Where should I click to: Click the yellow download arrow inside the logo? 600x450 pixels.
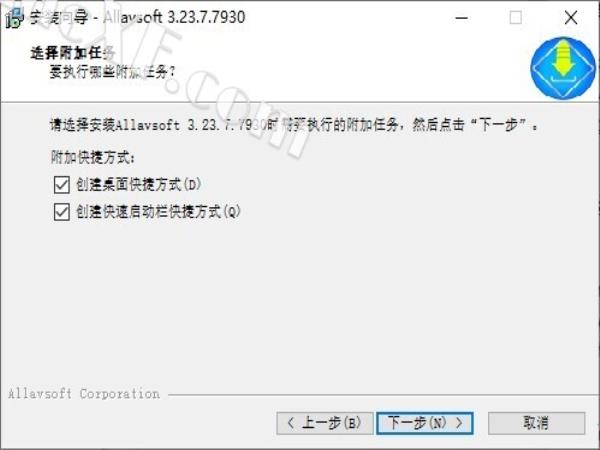[x=562, y=59]
